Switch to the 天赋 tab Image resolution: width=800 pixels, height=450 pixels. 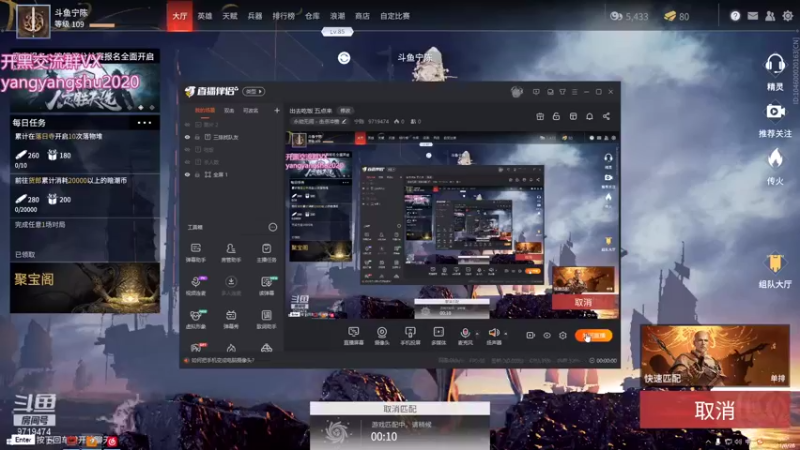[230, 16]
